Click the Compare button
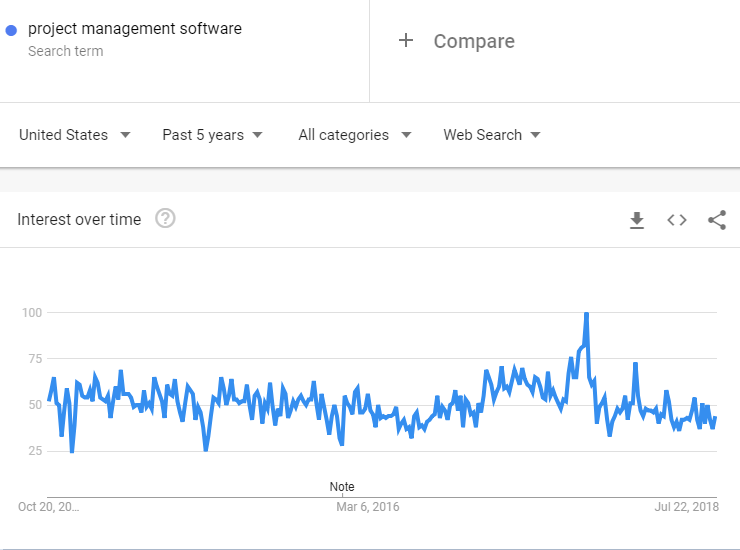 (x=474, y=41)
